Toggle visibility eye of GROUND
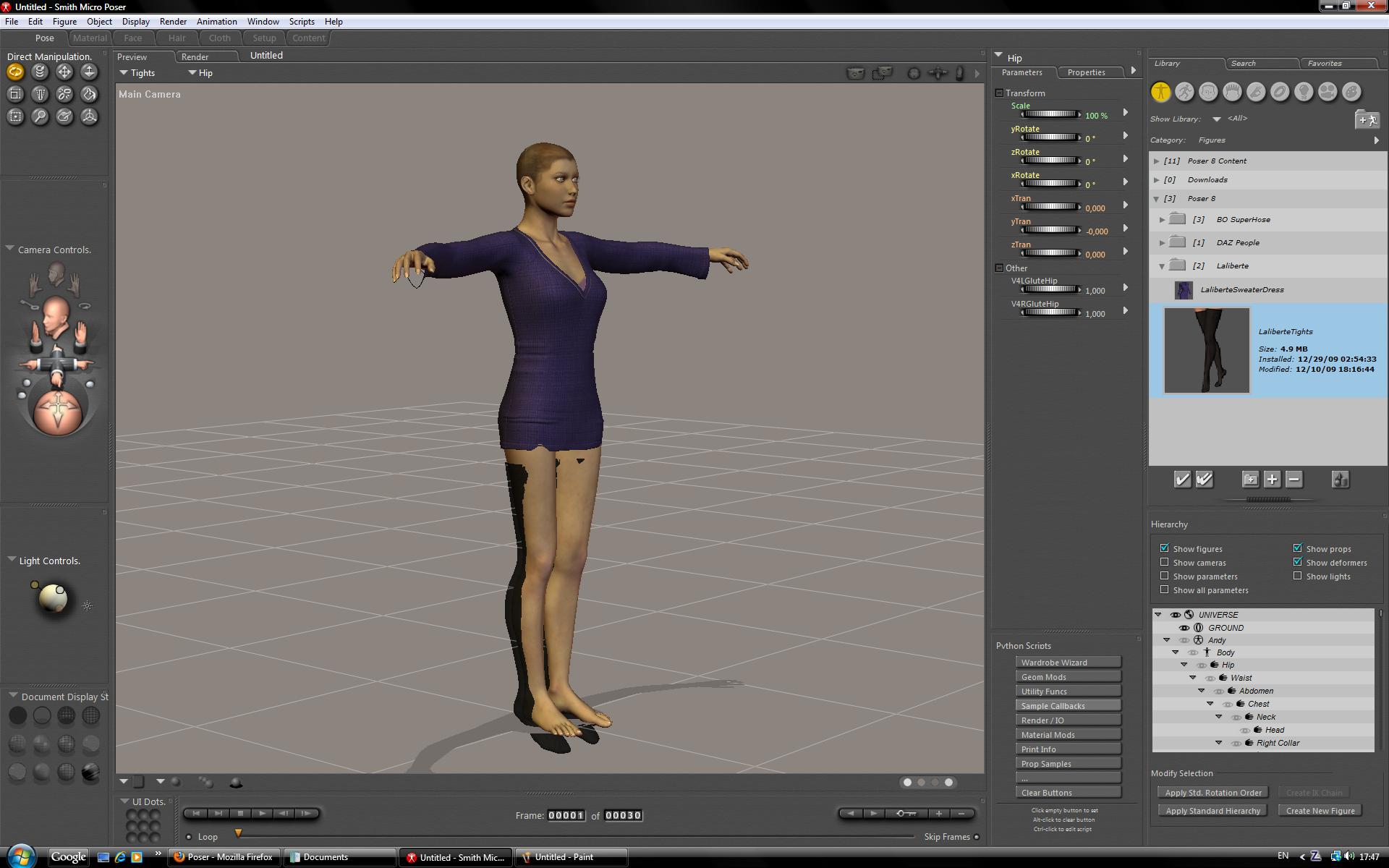The height and width of the screenshot is (868, 1389). 1184,628
